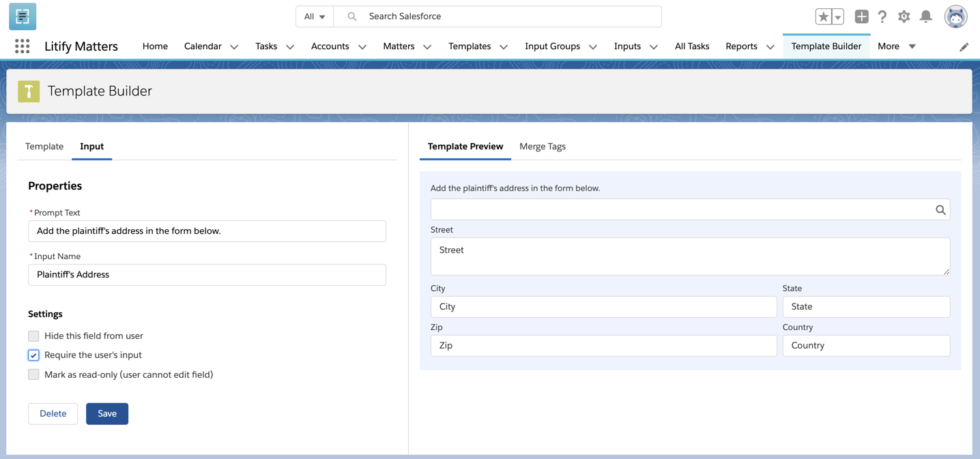Open the All search scope dropdown
Image resolution: width=980 pixels, height=459 pixels.
coord(314,17)
